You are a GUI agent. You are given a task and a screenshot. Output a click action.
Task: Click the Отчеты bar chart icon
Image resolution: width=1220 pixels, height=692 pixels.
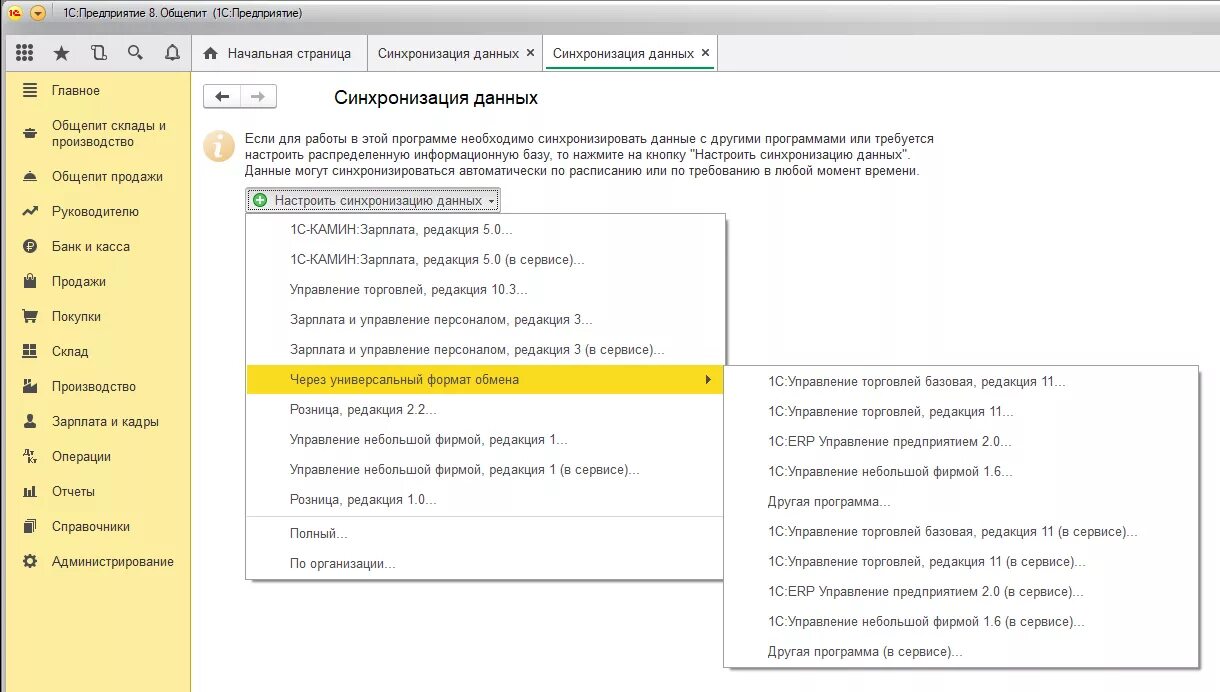click(x=30, y=491)
